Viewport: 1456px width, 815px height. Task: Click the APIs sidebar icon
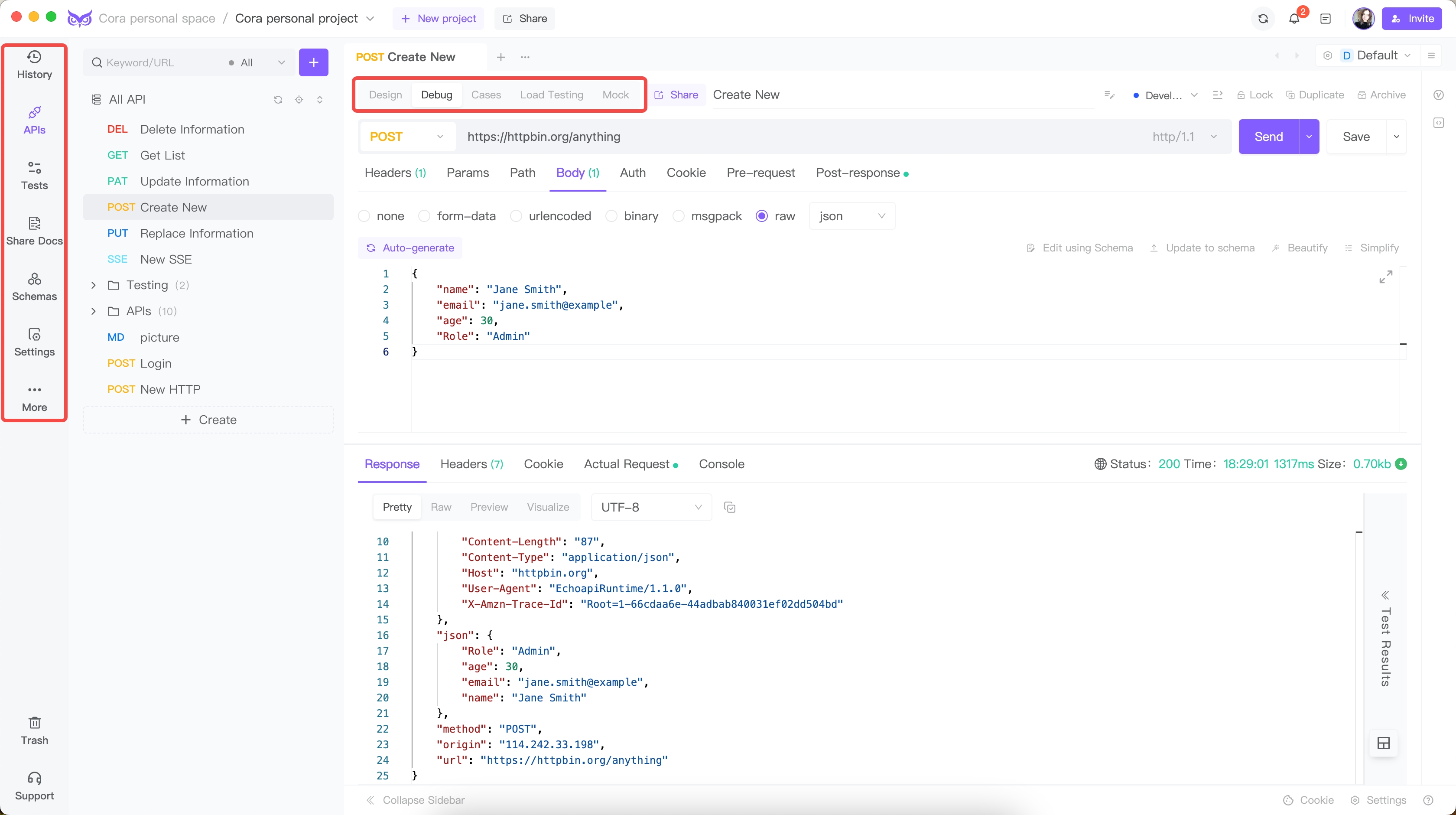pos(33,119)
